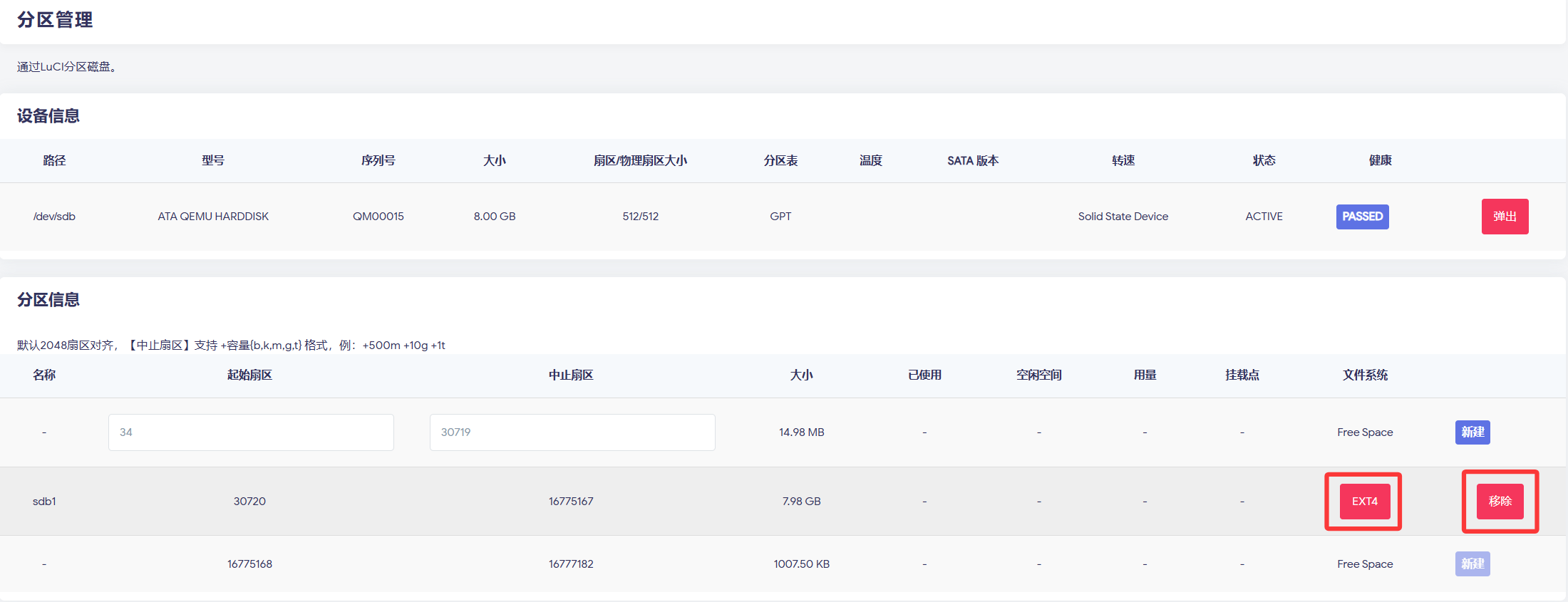Select the serial number QM00015
The height and width of the screenshot is (602, 1568).
378,217
